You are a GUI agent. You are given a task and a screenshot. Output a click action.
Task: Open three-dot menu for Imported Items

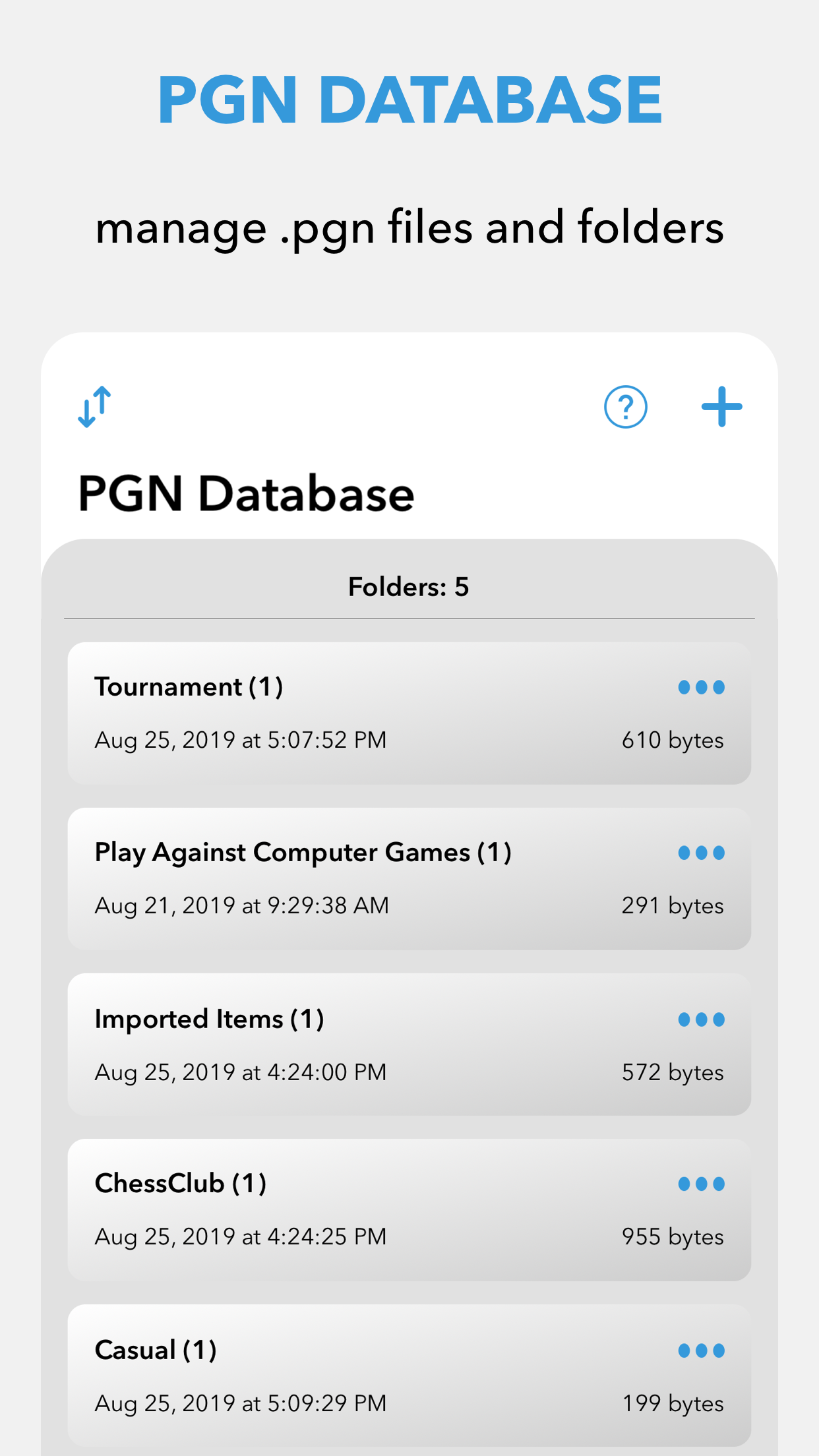(701, 1019)
